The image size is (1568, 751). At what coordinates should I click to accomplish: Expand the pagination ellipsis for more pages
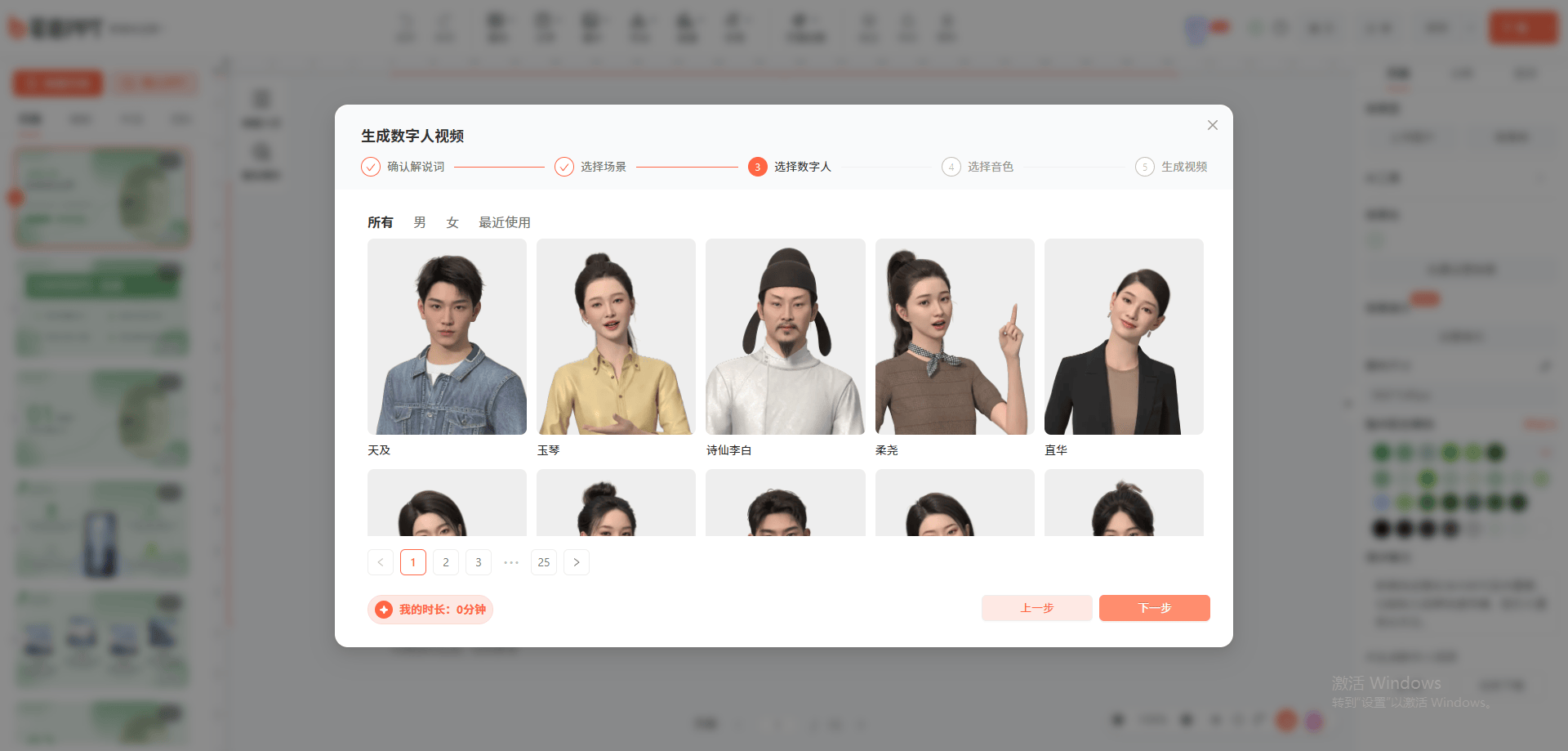point(511,562)
